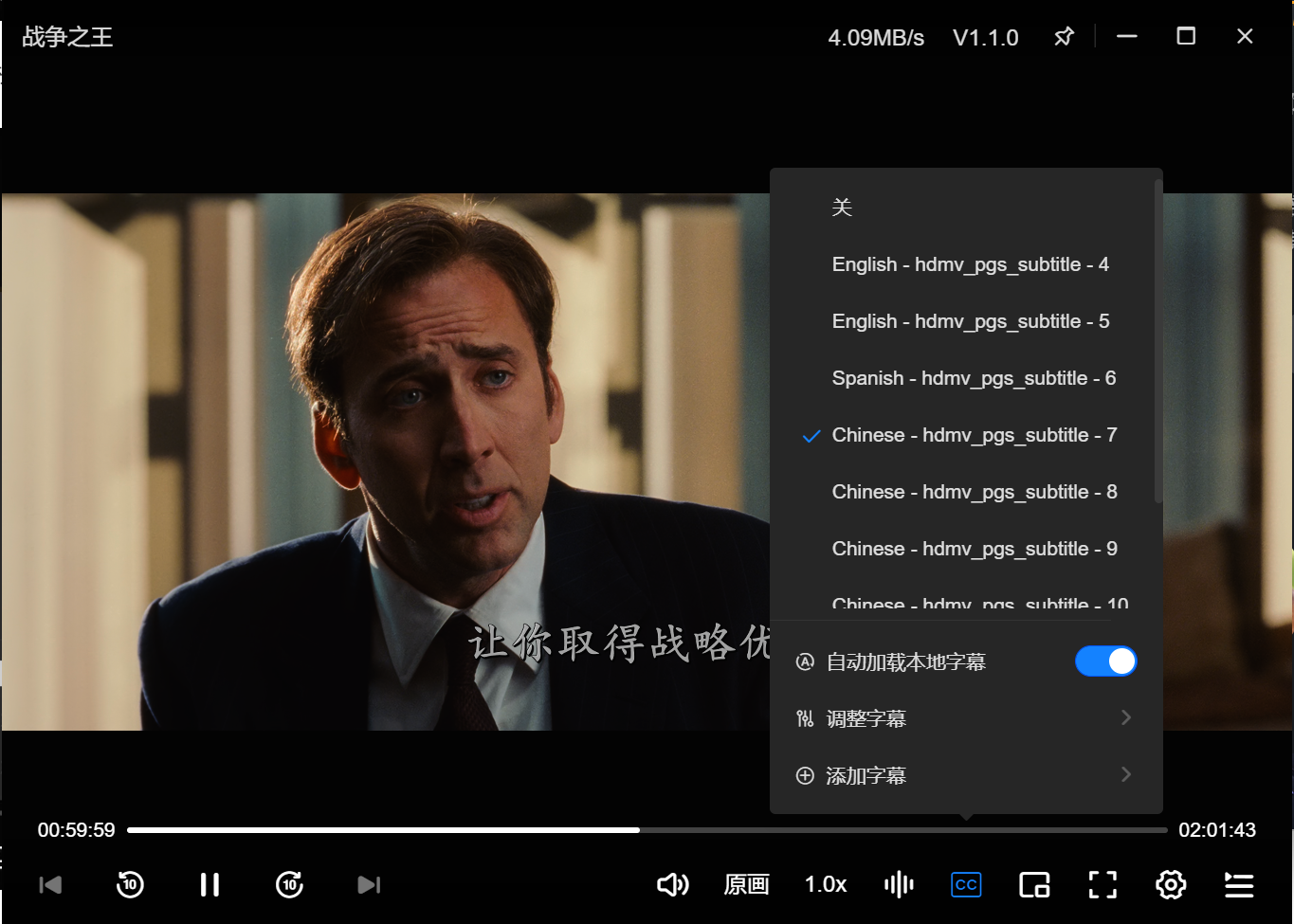Viewport: 1294px width, 924px height.
Task: Skip to previous video
Action: pyautogui.click(x=50, y=885)
